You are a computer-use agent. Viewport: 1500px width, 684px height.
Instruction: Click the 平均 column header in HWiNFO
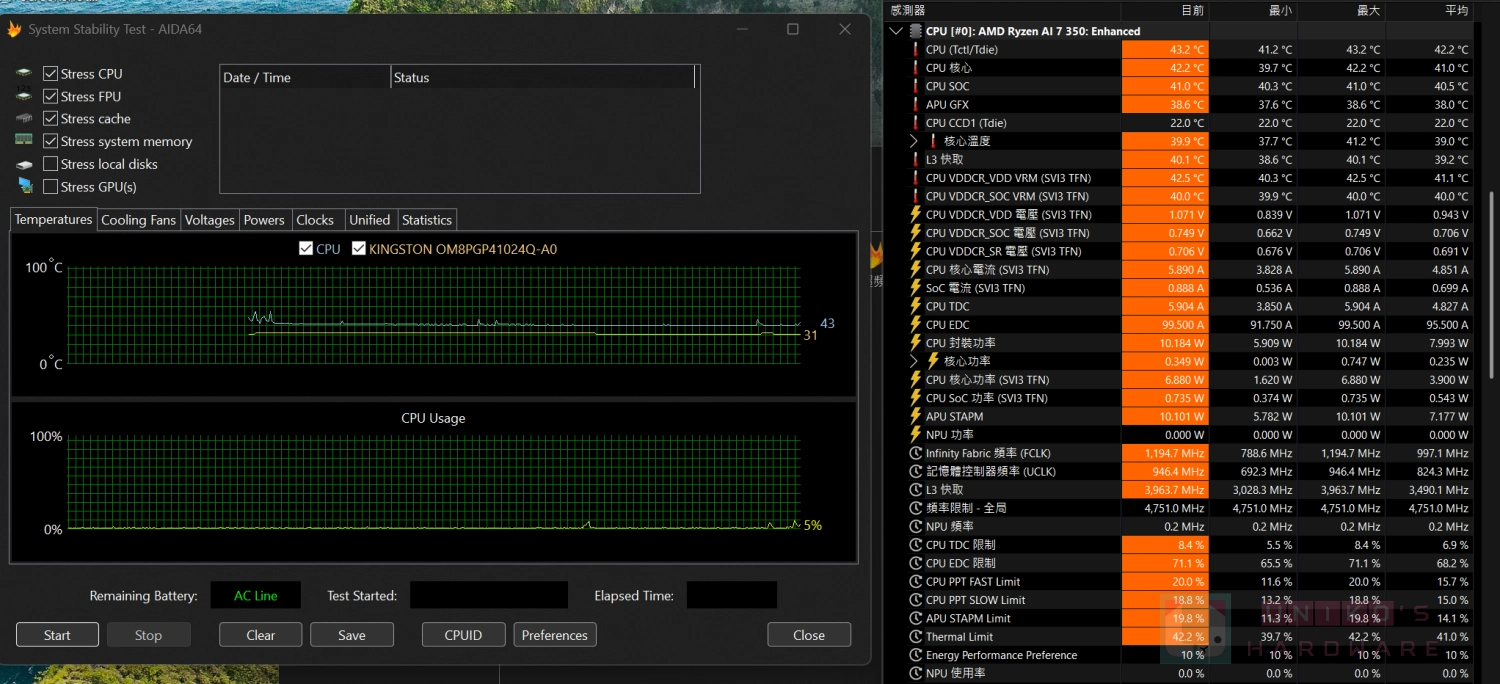(1430, 11)
